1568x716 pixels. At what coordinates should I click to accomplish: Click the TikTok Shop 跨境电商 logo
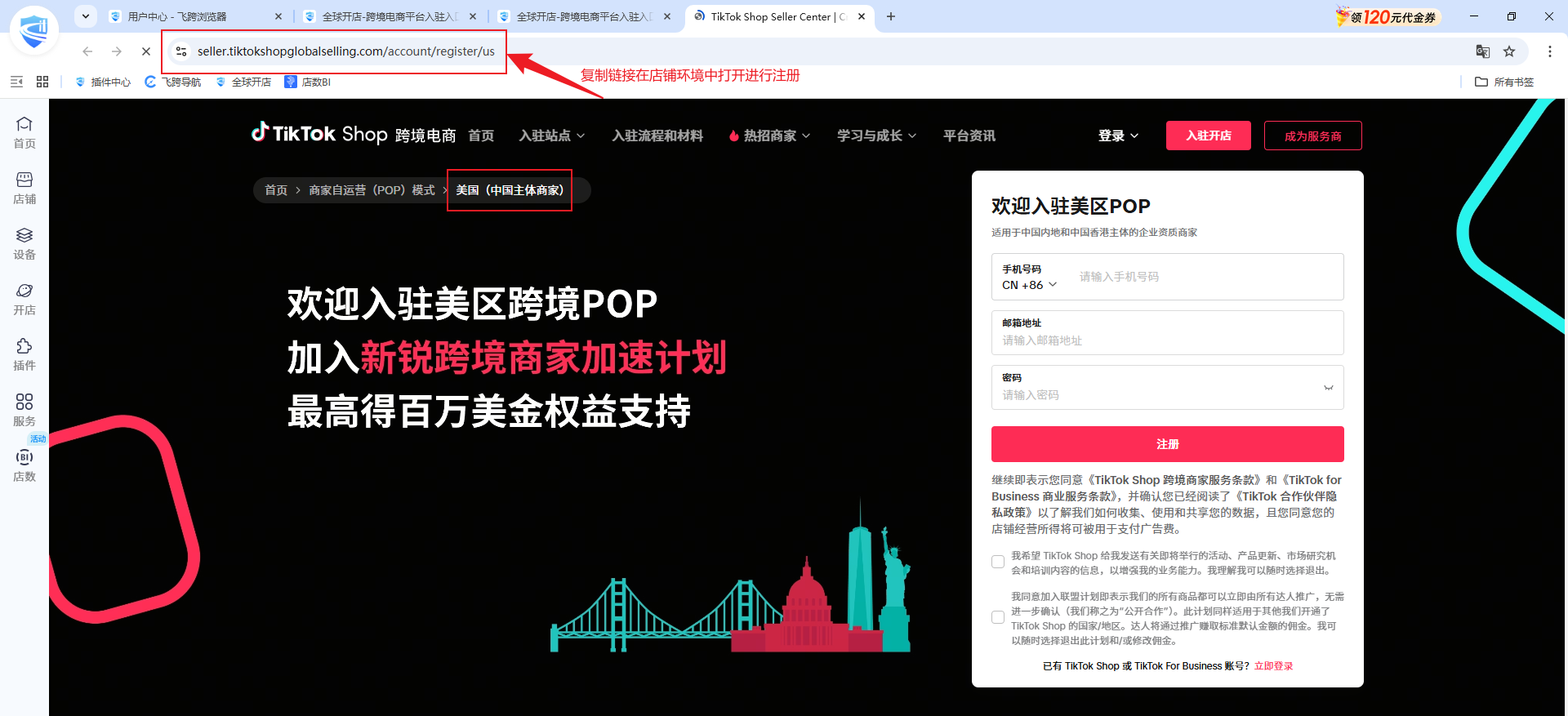click(353, 133)
